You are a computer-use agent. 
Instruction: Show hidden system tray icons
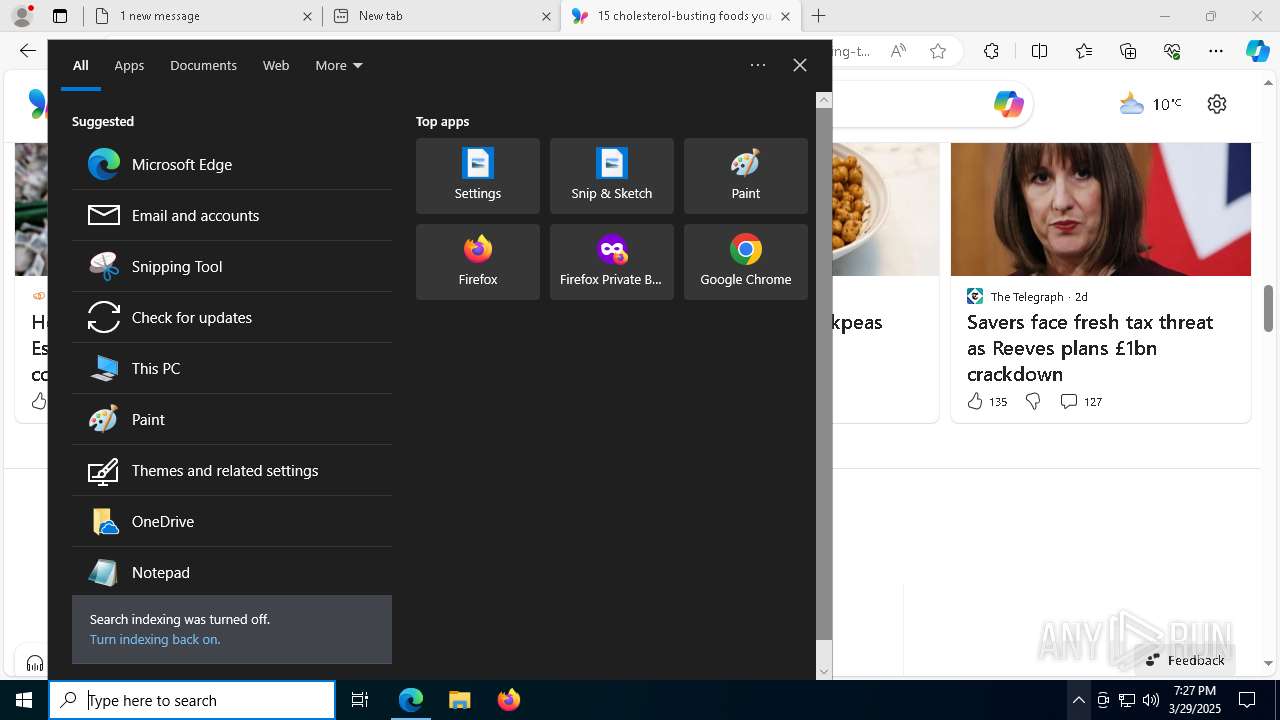pos(1078,700)
